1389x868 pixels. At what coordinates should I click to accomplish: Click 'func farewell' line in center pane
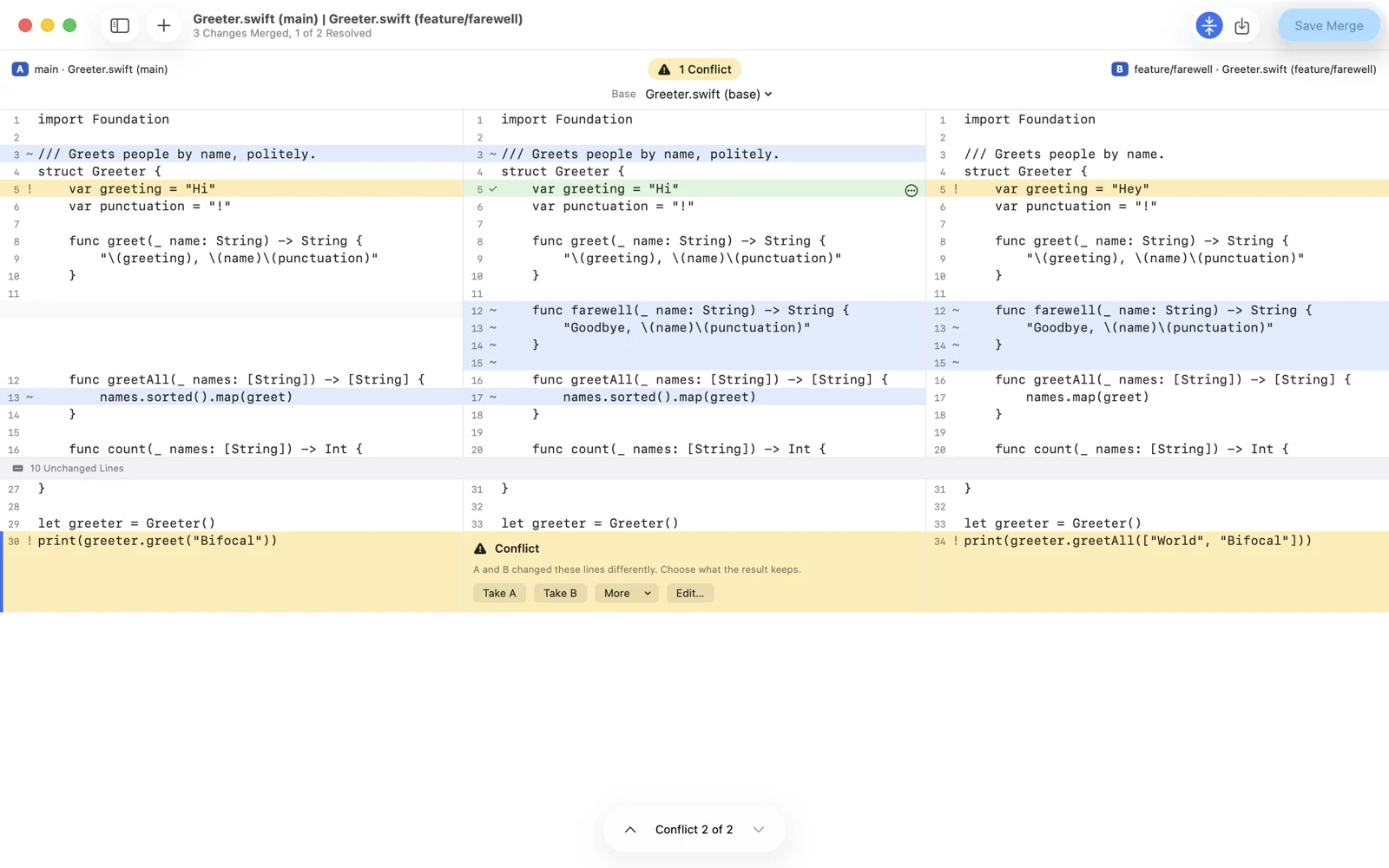tap(691, 310)
